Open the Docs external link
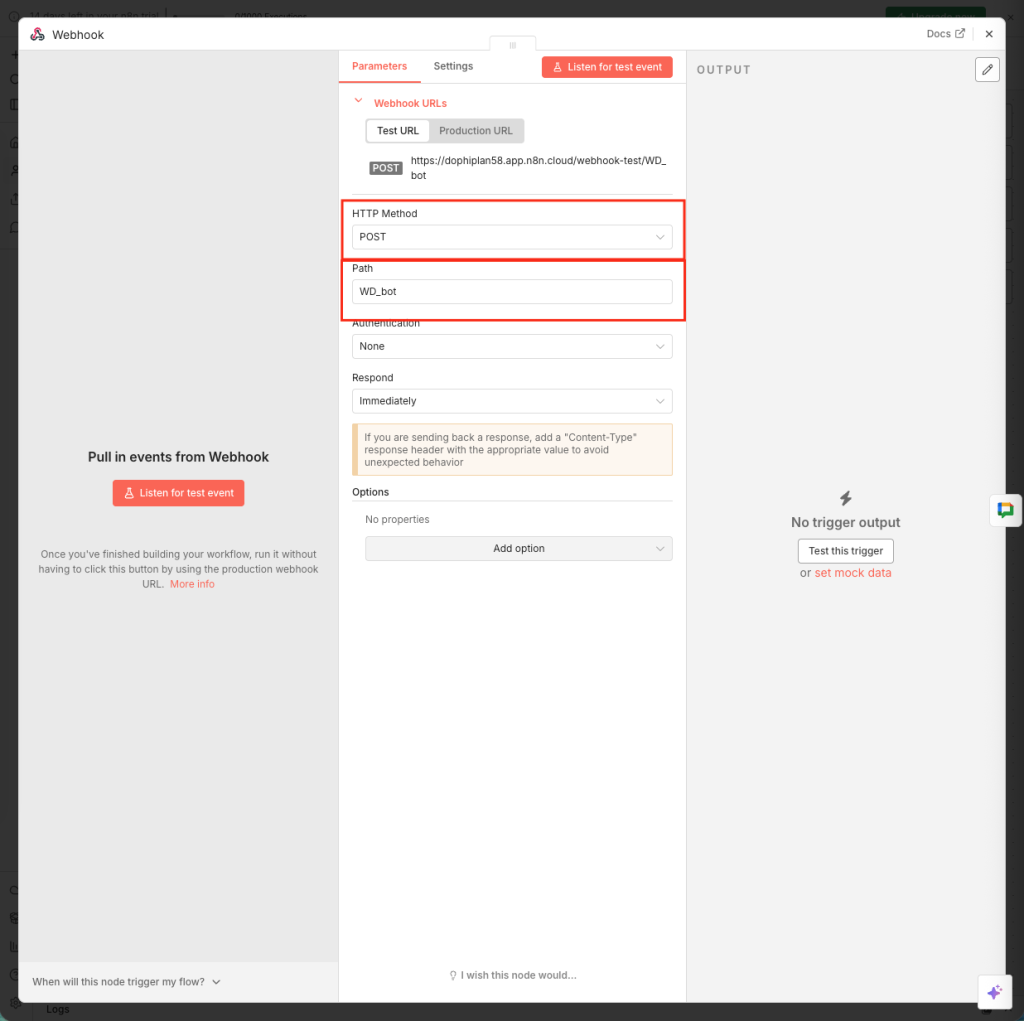1024x1021 pixels. tap(945, 34)
